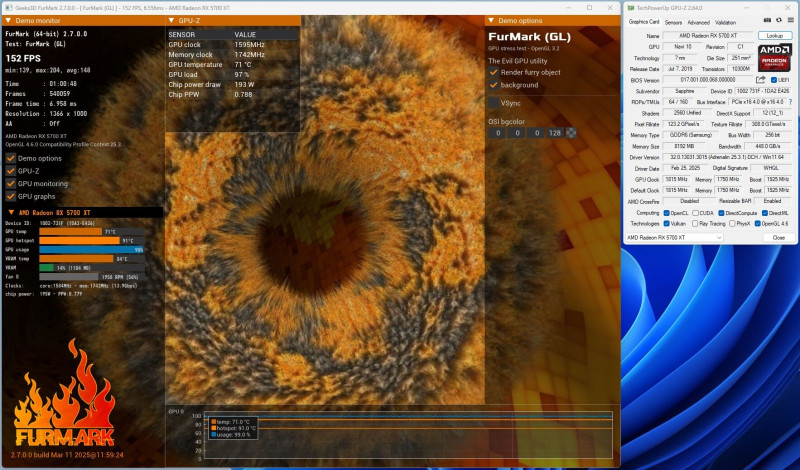The width and height of the screenshot is (800, 470).
Task: Click the Close button in GPU-Z
Action: [779, 238]
